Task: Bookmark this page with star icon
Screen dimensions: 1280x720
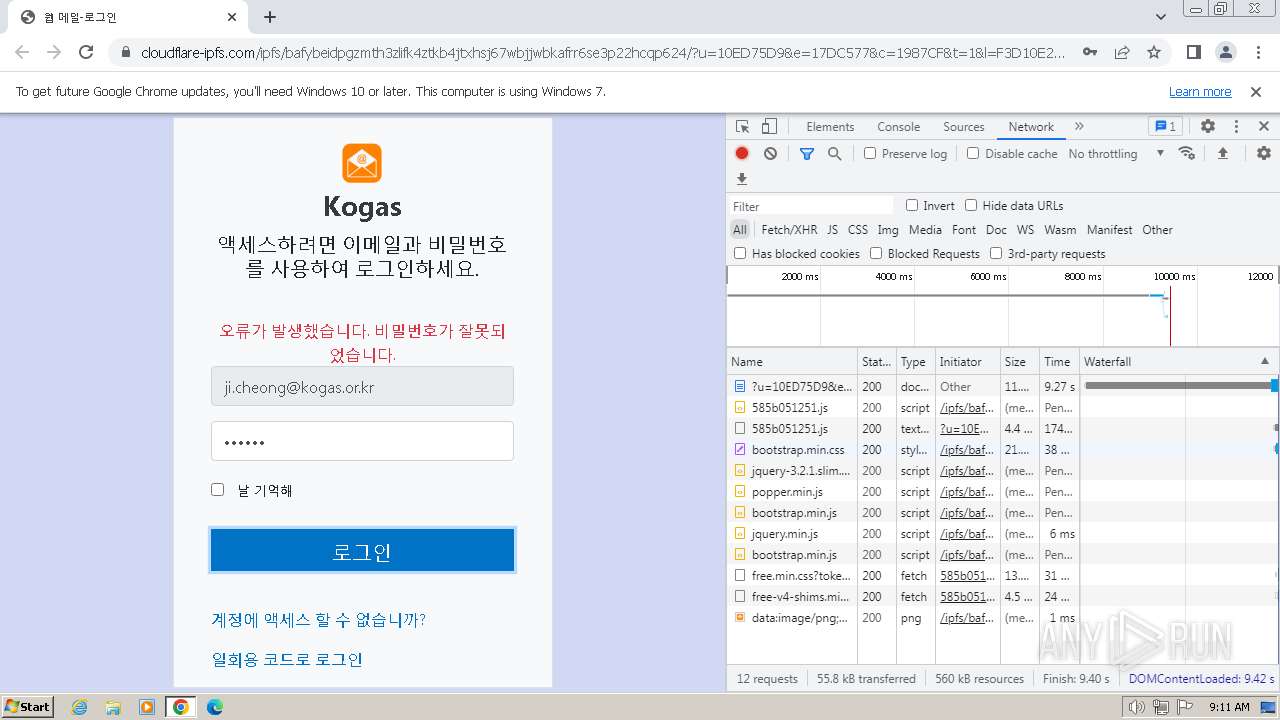Action: 1154,52
